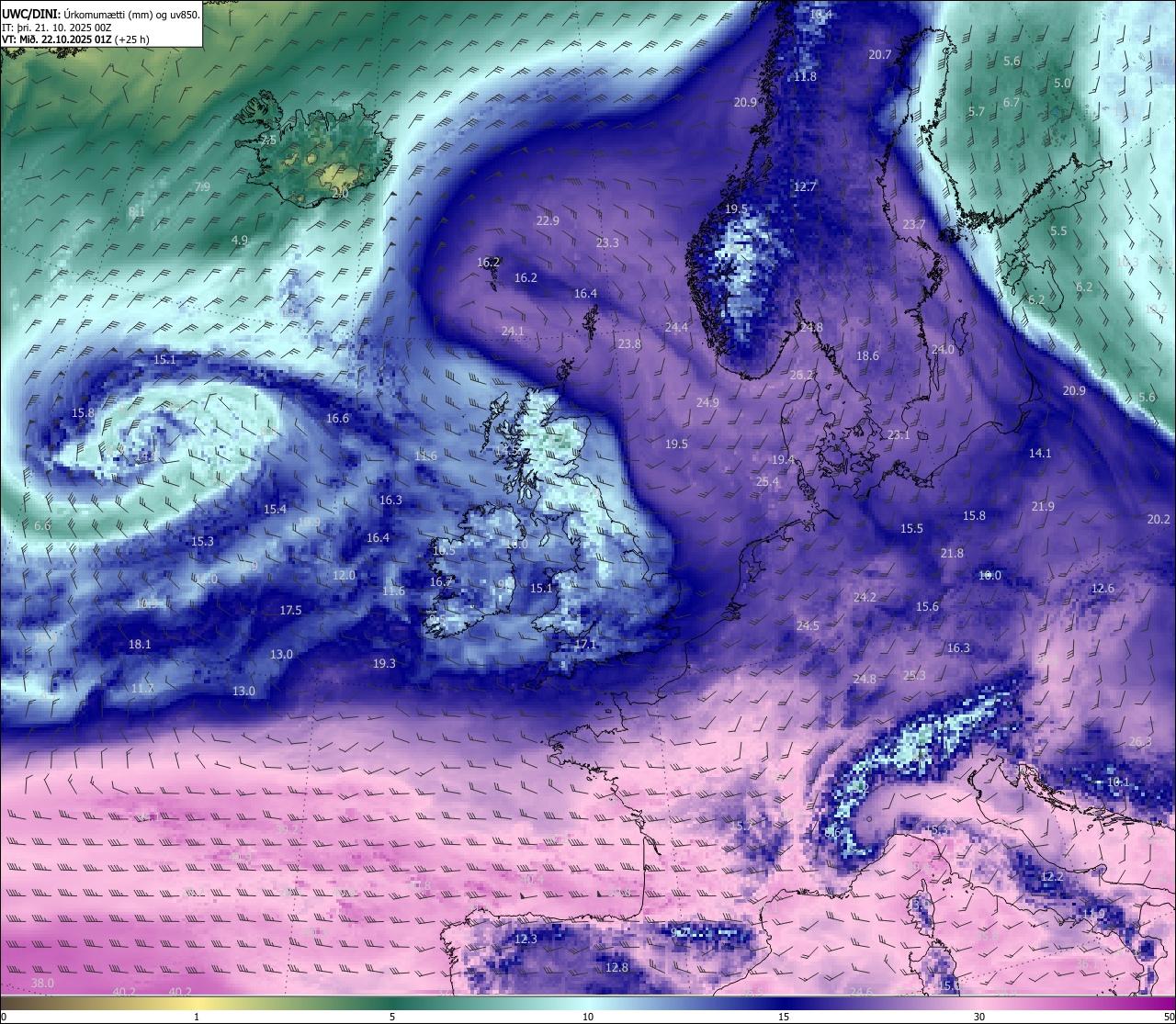Click the 21.9 value label
The width and height of the screenshot is (1176, 1024).
[1043, 507]
